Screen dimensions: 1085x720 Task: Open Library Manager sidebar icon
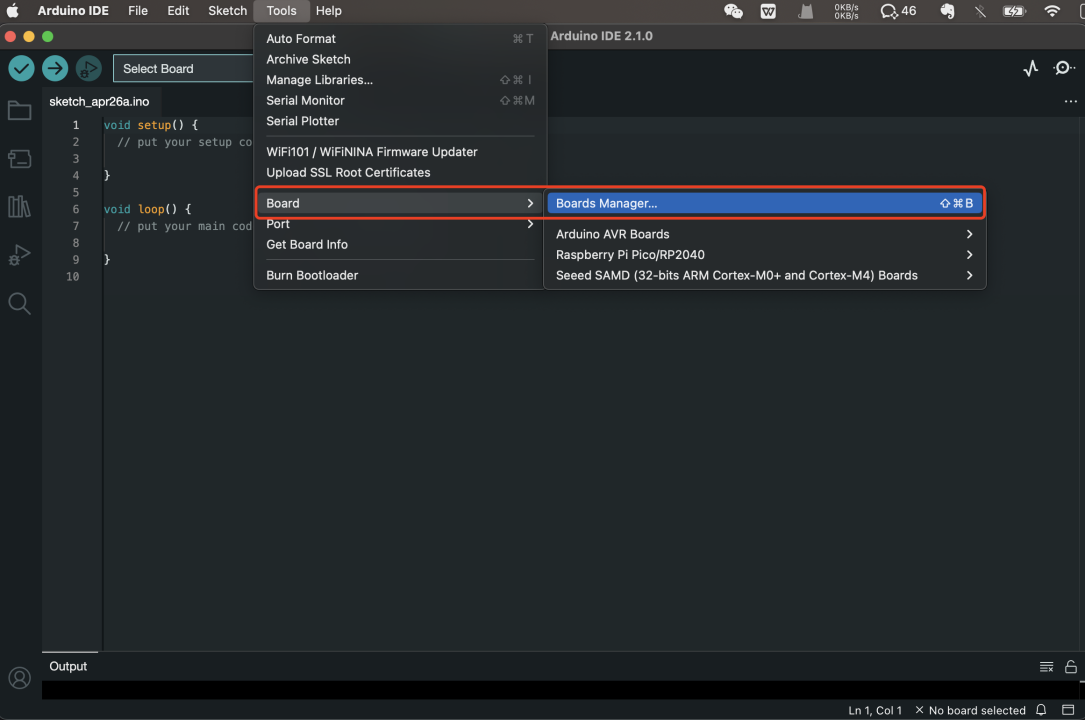coord(19,207)
